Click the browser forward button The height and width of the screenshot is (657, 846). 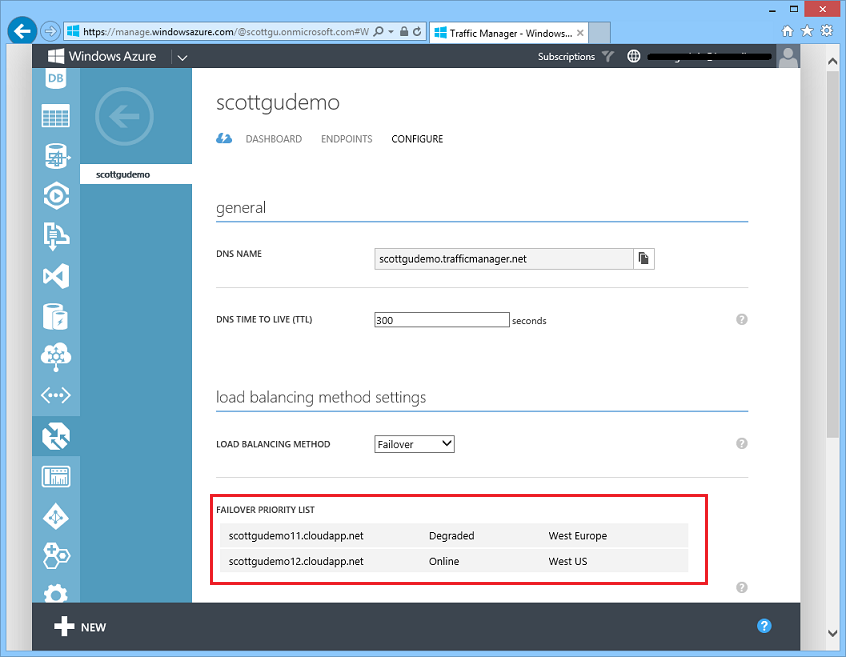click(x=50, y=31)
